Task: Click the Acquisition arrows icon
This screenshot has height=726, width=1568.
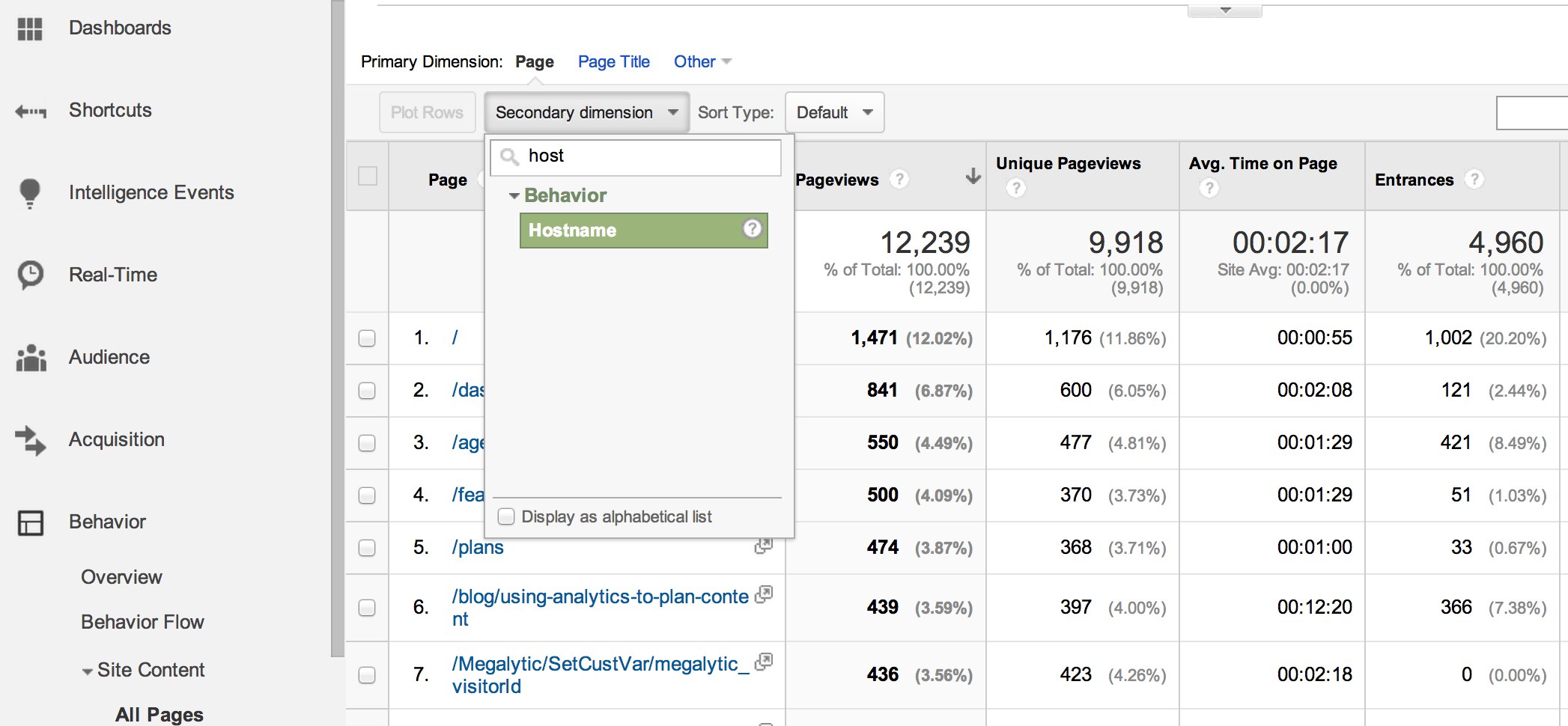Action: 31,440
